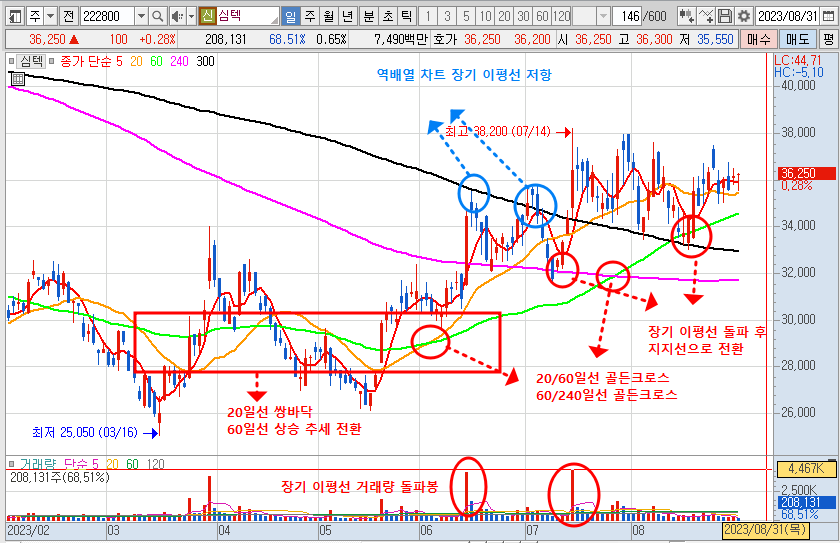Select the 120 interval button
Image resolution: width=840 pixels, height=543 pixels.
pyautogui.click(x=561, y=17)
